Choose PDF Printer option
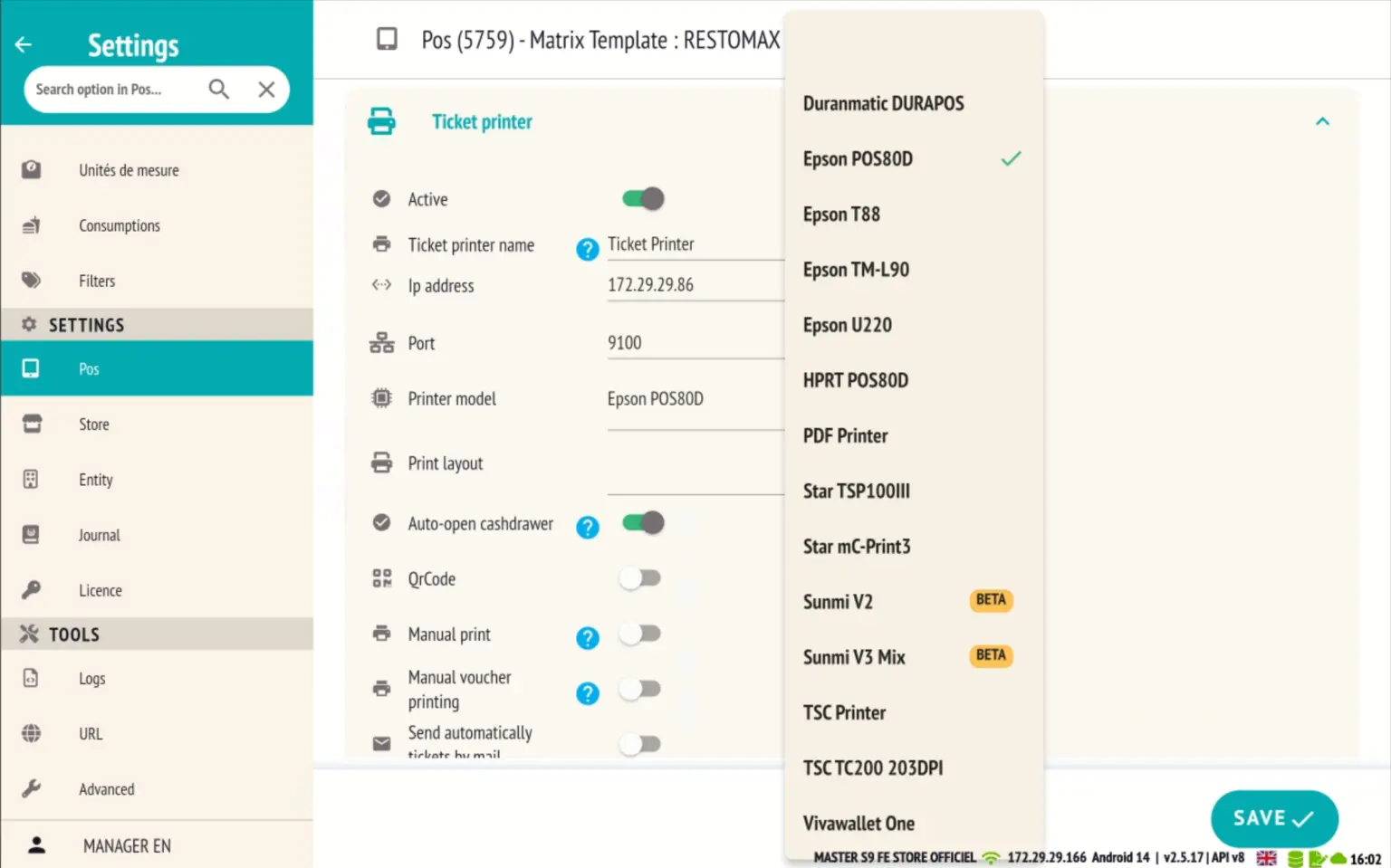Screen dimensions: 1391x868 point(915,435)
